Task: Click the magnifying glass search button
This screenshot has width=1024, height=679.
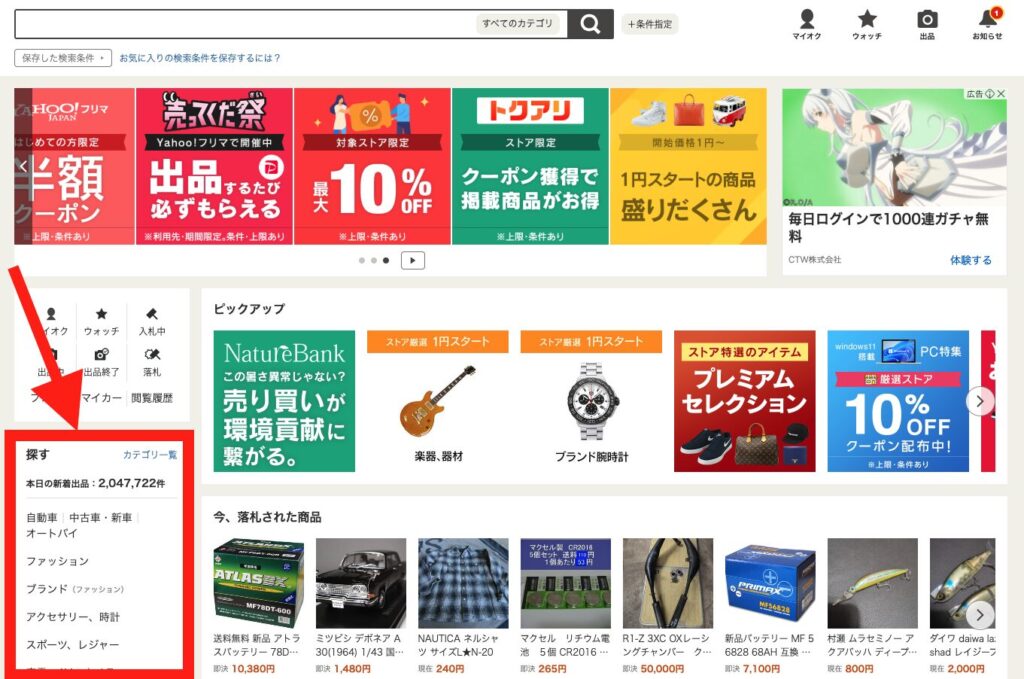Action: (x=590, y=24)
